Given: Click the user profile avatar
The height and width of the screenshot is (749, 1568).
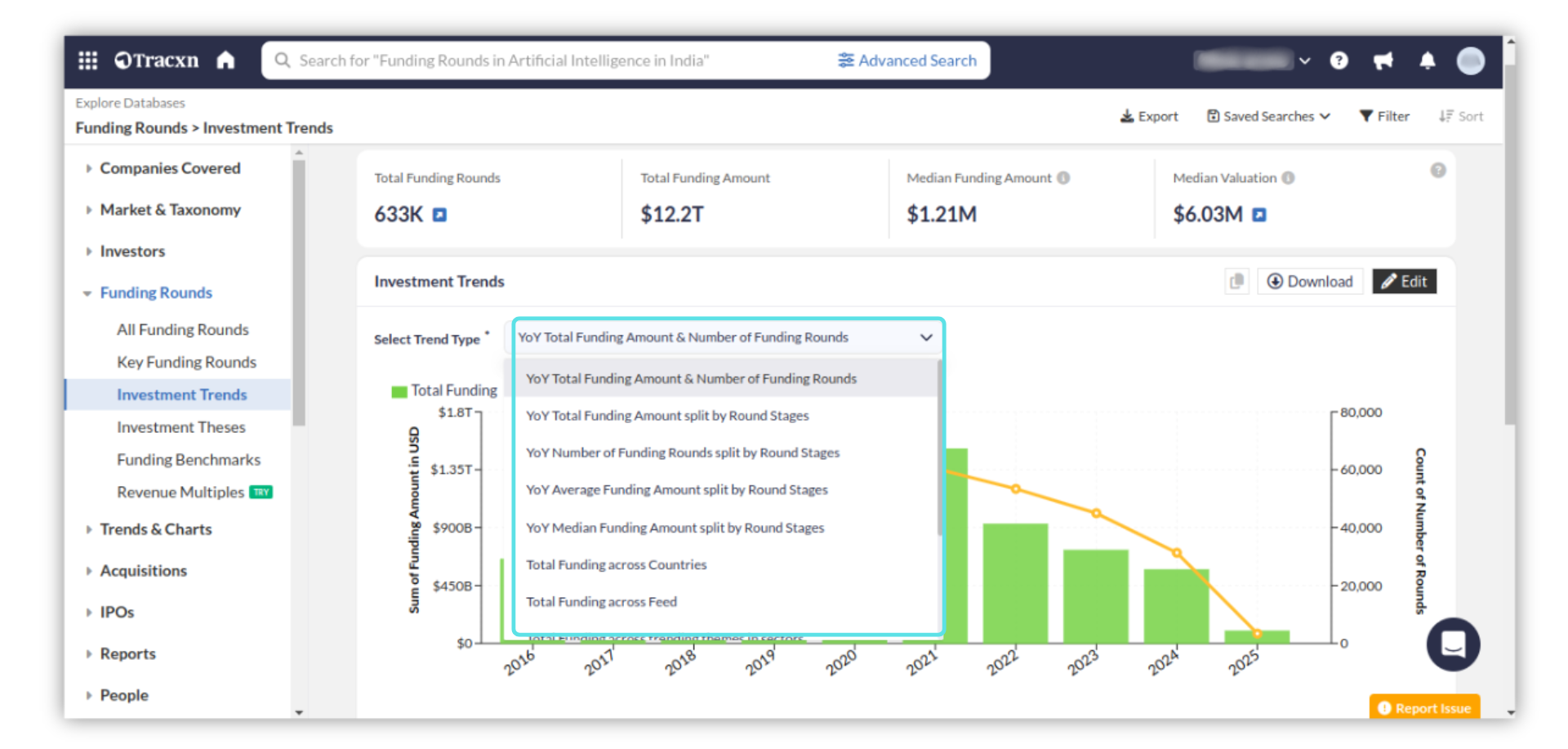Looking at the screenshot, I should [1470, 60].
